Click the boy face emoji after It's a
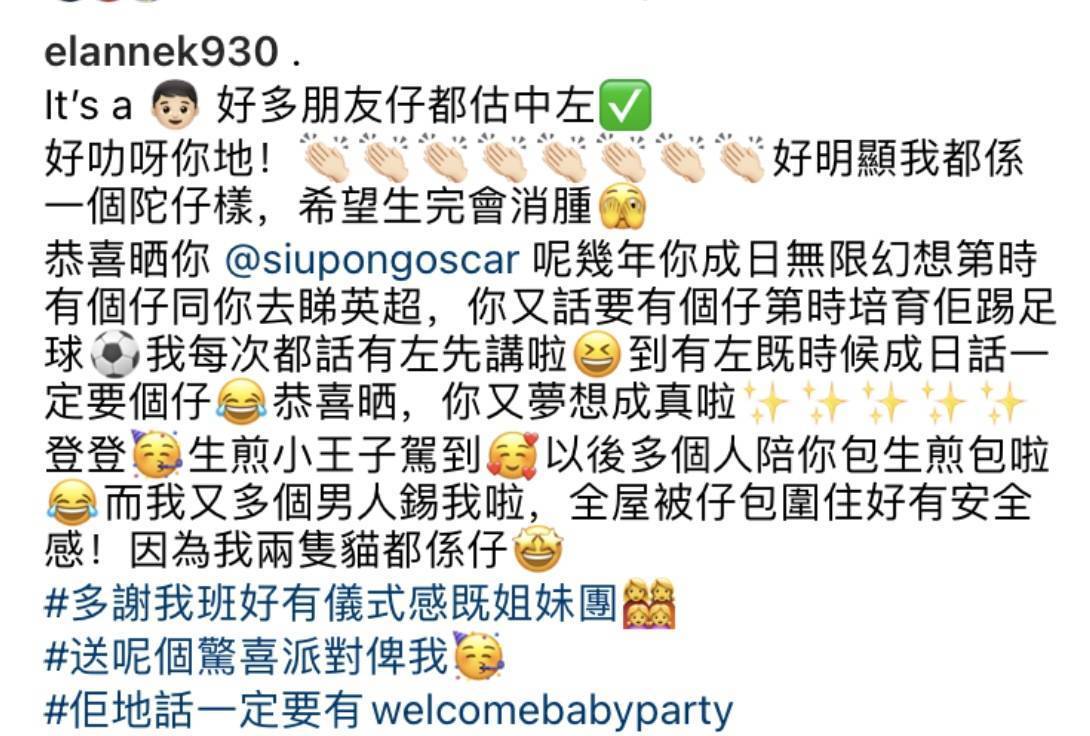This screenshot has height=736, width=1090. point(174,106)
